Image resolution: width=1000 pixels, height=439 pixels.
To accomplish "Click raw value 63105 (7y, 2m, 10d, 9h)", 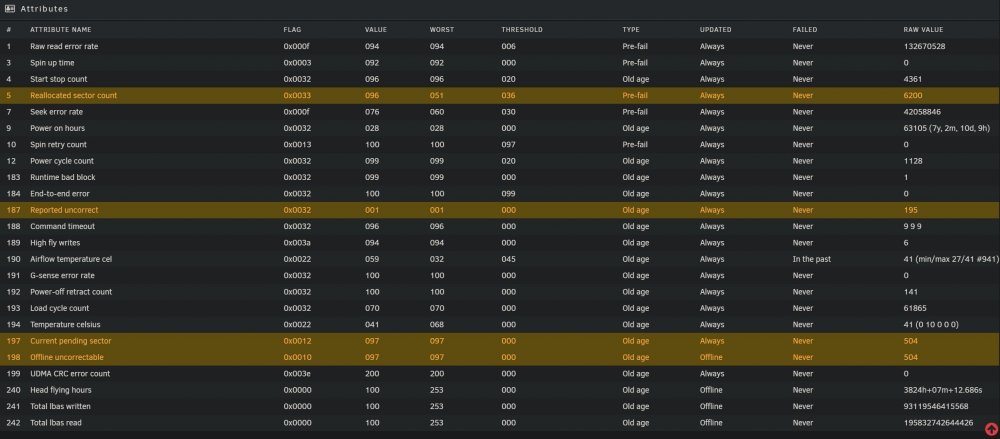I will [x=946, y=128].
